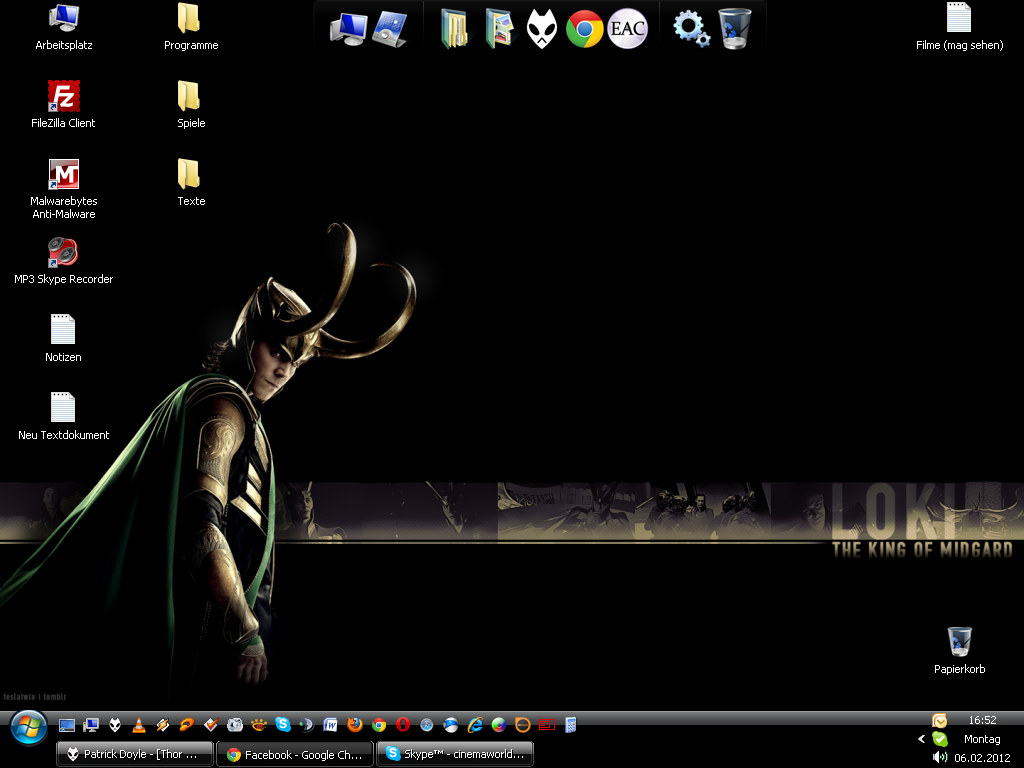Launch the FileZilla Client shortcut
Image resolution: width=1024 pixels, height=768 pixels.
(x=63, y=105)
